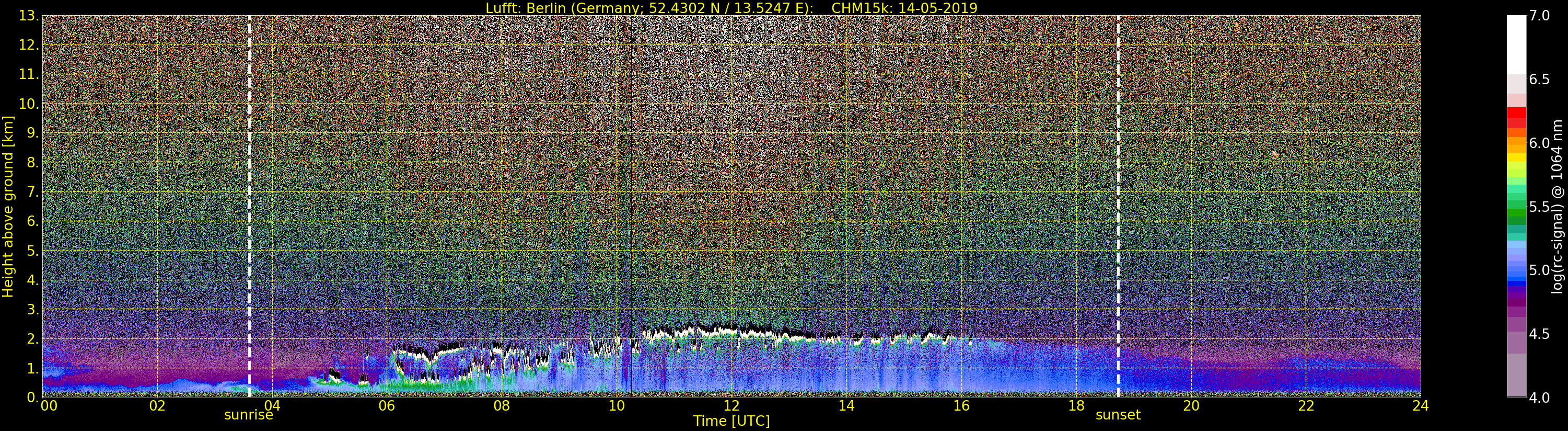This screenshot has width=1568, height=431.
Task: Click the log(rc-signal) @ 1064 nm label
Action: (1556, 206)
